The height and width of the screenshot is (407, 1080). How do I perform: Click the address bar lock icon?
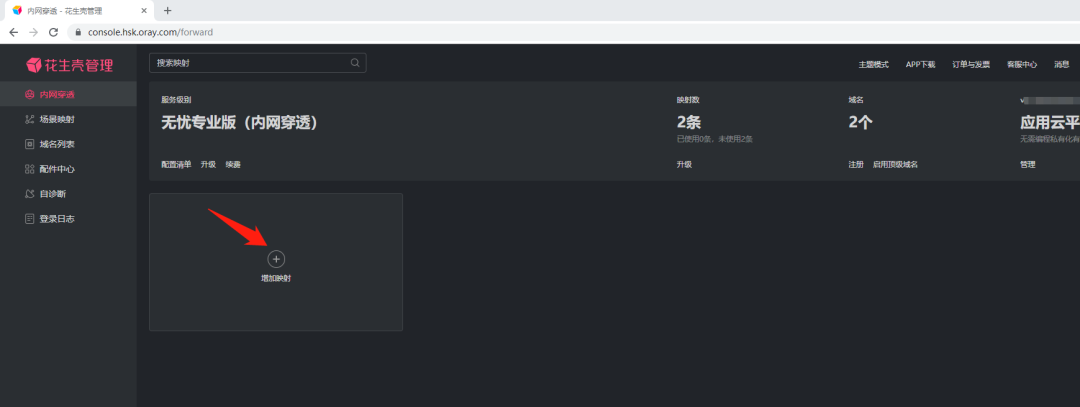(x=78, y=32)
